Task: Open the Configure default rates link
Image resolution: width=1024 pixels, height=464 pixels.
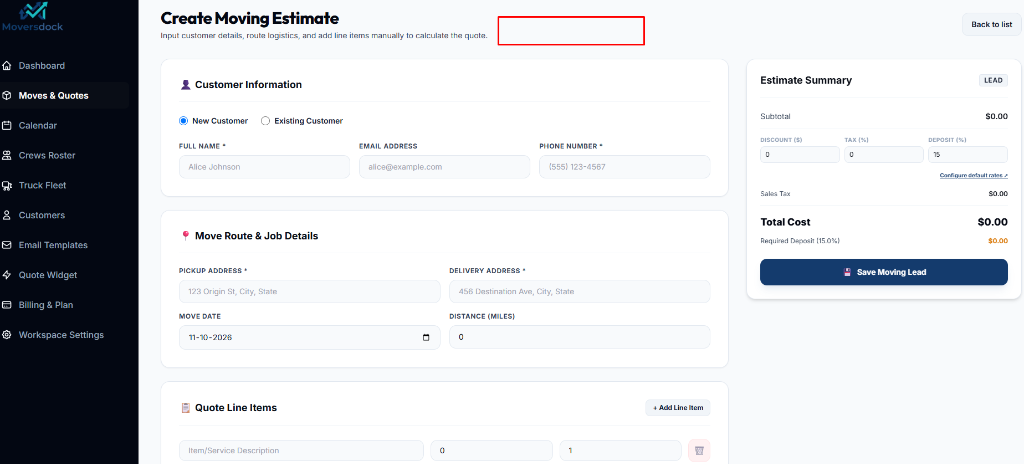Action: coord(973,175)
